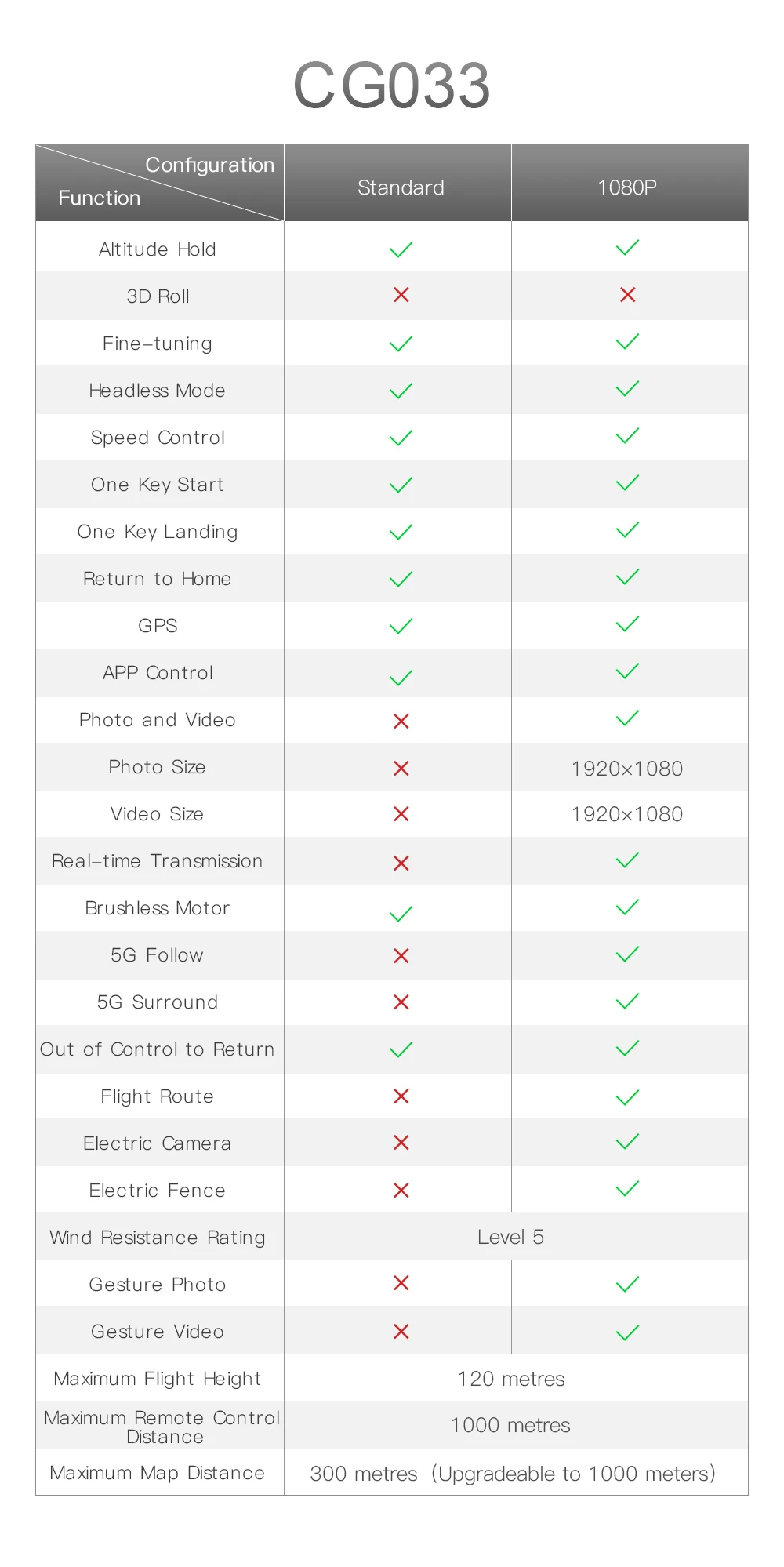Click red X for 3D Roll under 1080P
784x1567 pixels.
point(627,295)
